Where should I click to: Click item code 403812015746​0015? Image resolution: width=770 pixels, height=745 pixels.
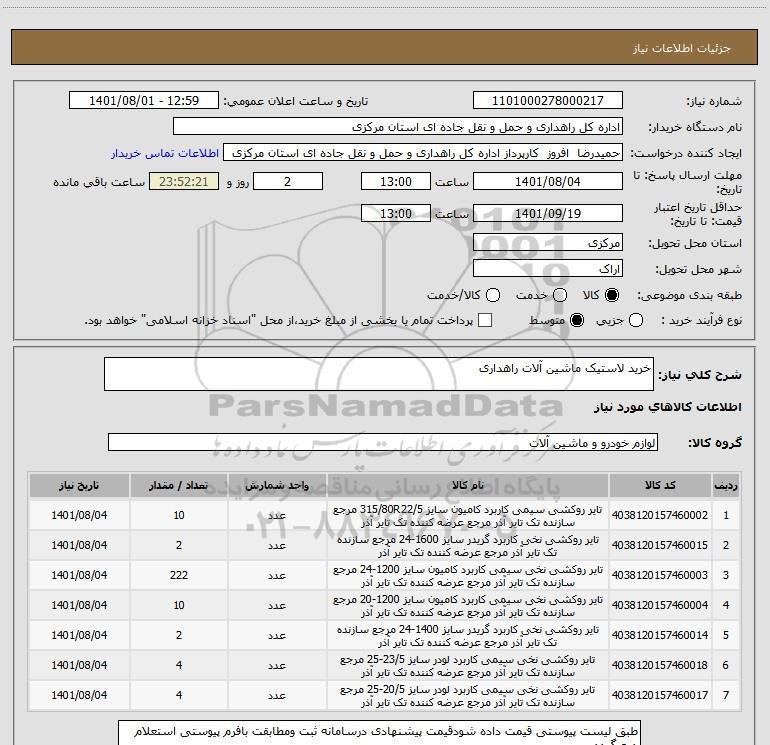(660, 545)
